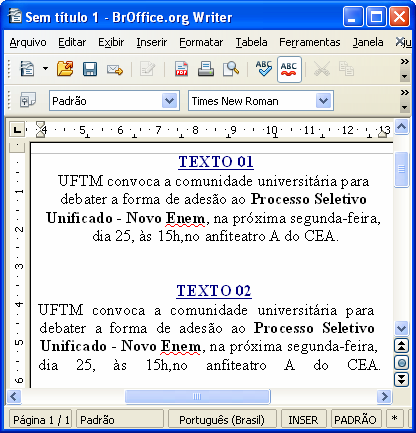Click the Edit file icon
Screen dimensions: 416x433
point(147,69)
